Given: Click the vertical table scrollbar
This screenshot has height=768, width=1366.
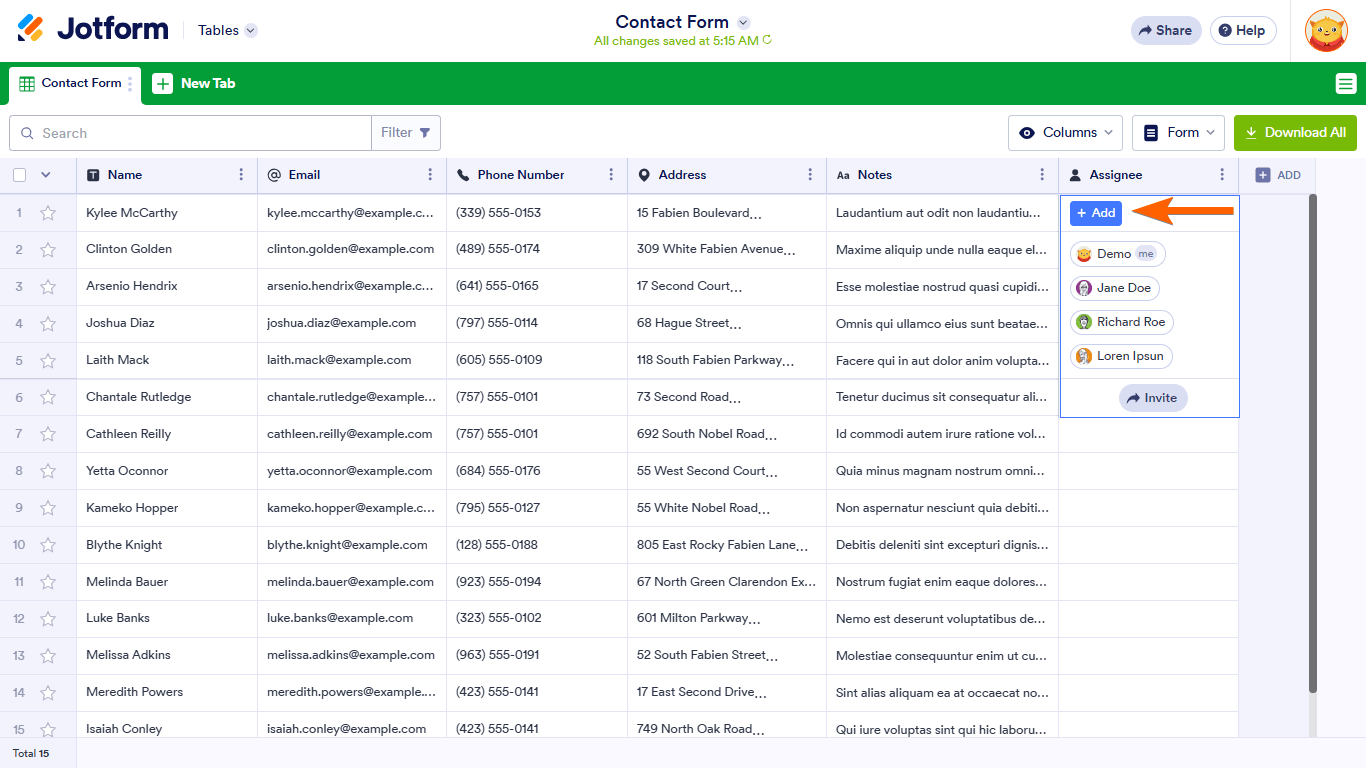Looking at the screenshot, I should (1313, 443).
